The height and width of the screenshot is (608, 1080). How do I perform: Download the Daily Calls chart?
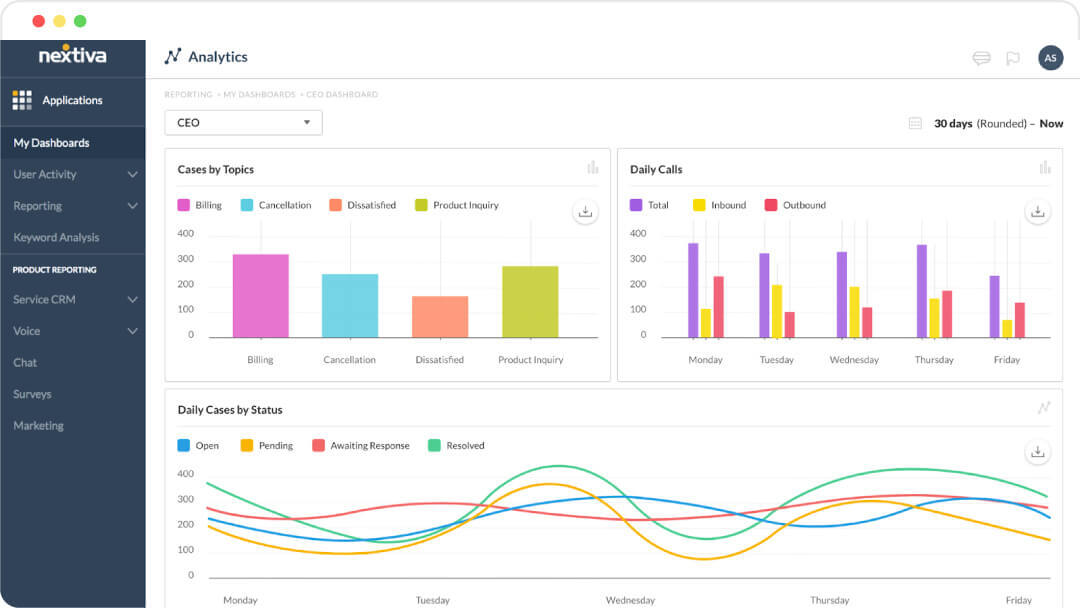(1037, 212)
